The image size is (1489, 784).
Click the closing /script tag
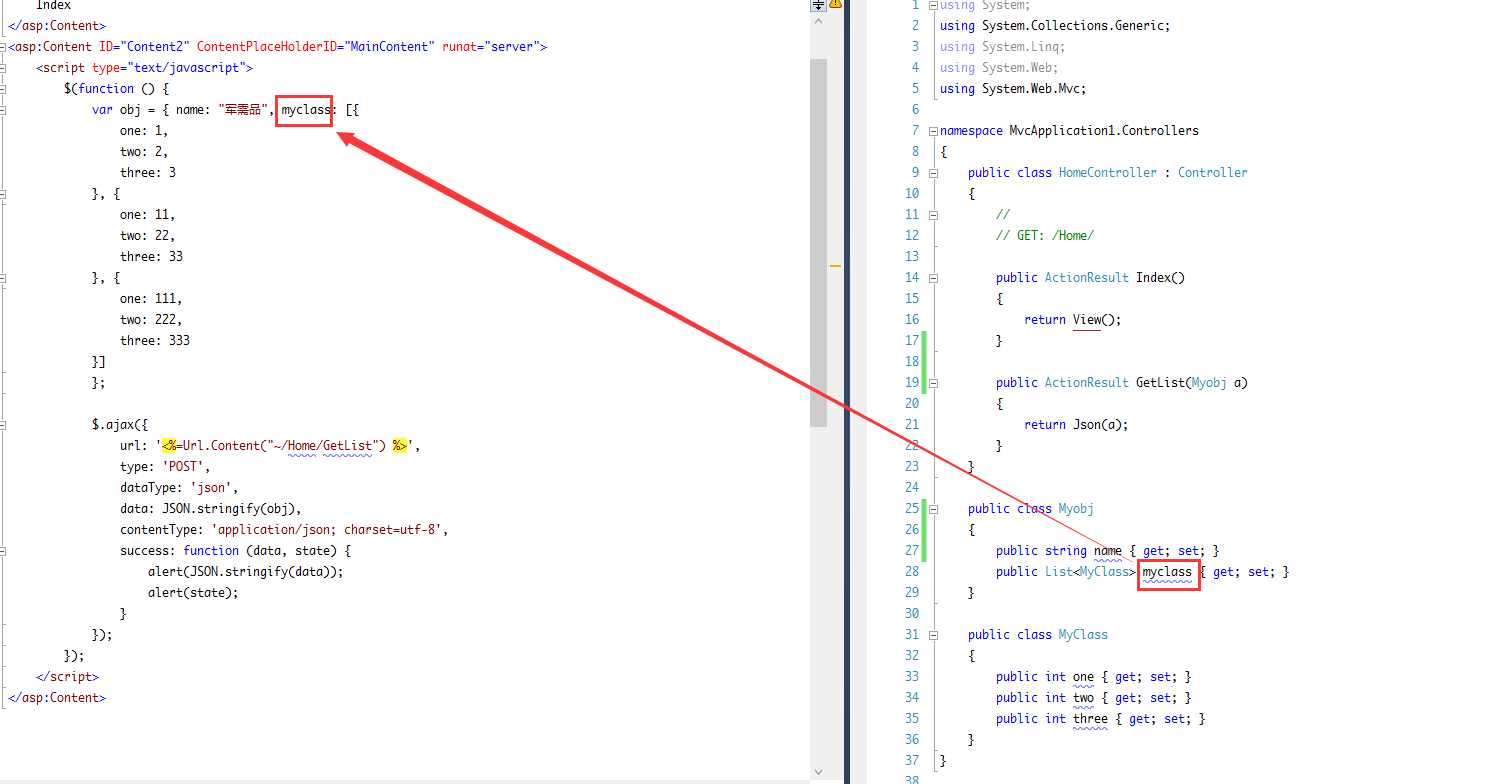pos(67,676)
